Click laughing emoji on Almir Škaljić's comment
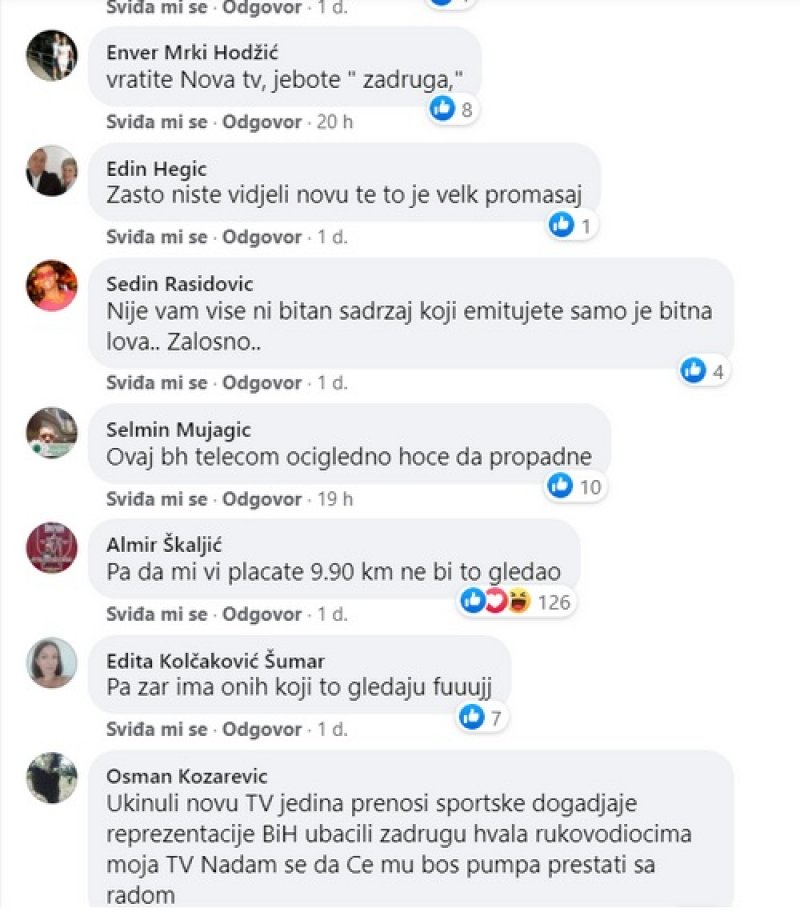 click(x=519, y=601)
